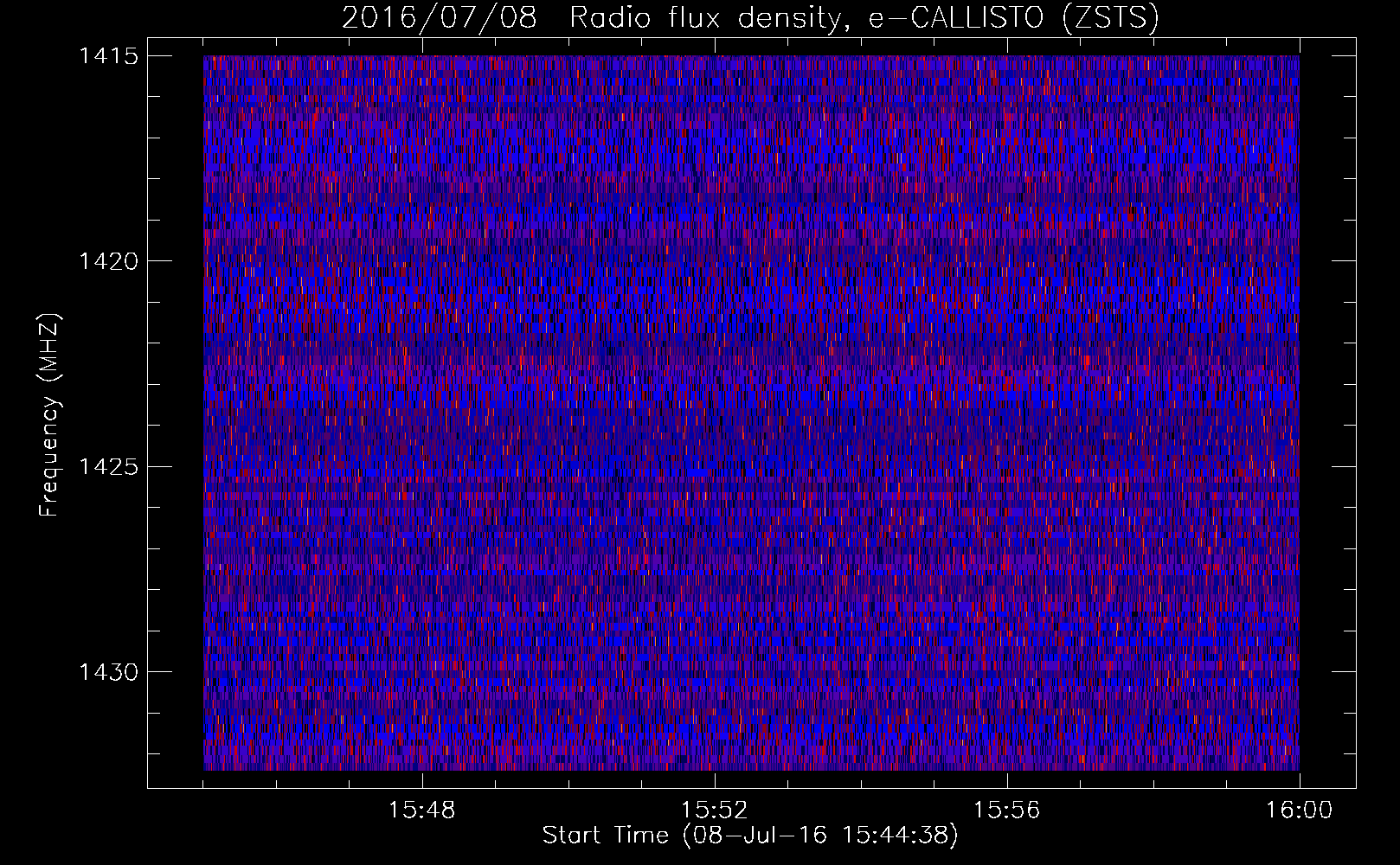Click the 15:56 time axis label
Viewport: 1400px width, 865px height.
pos(1007,811)
